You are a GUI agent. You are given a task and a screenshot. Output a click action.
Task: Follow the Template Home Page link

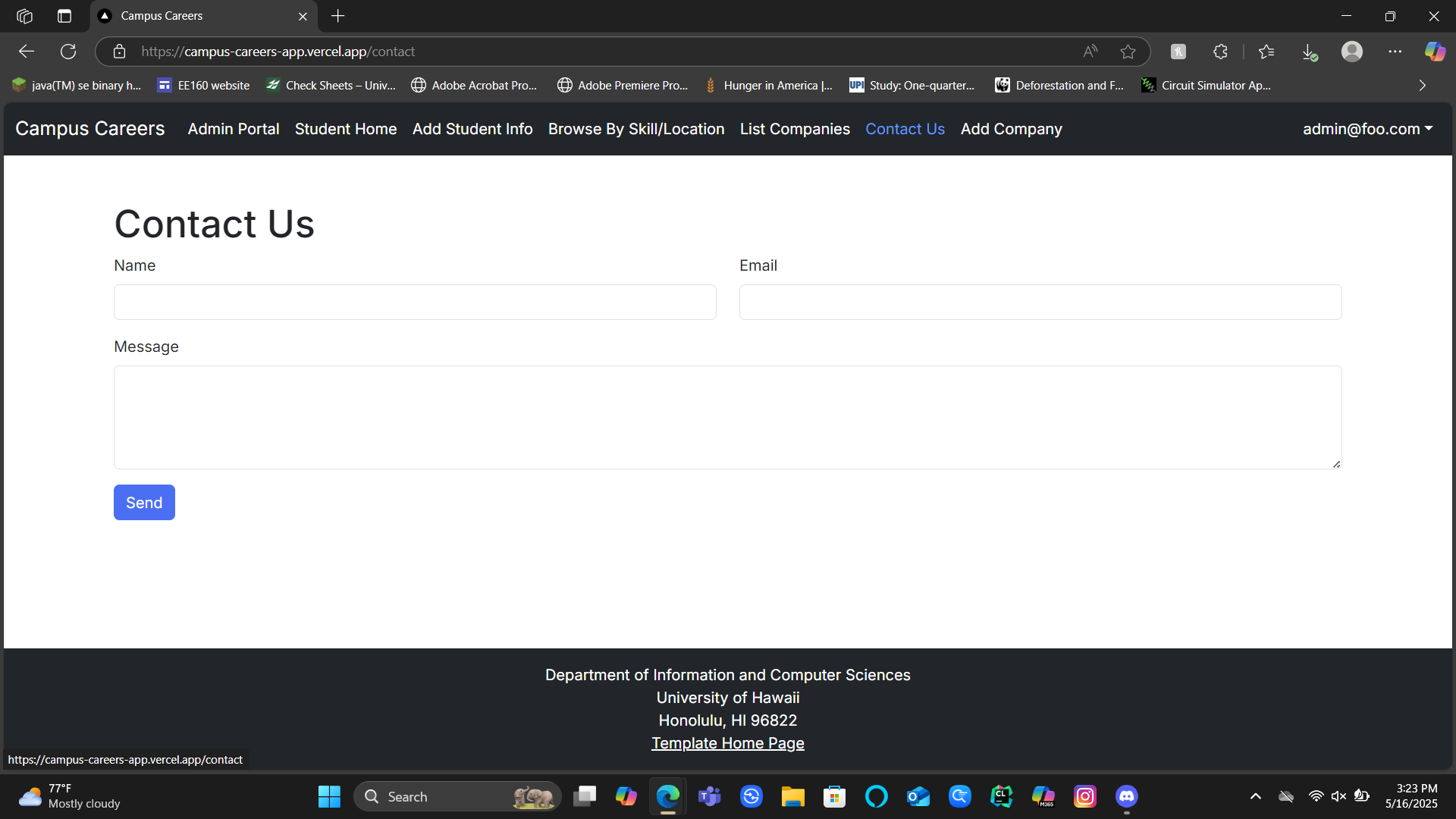tap(727, 743)
